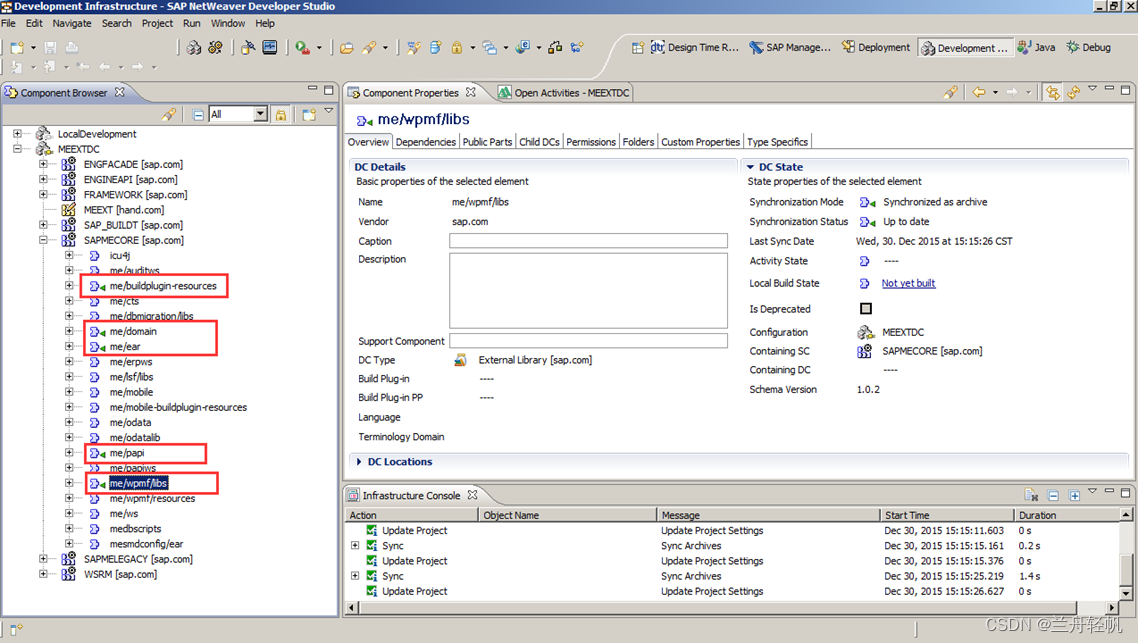Click the sync toggle icon in Component Properties toolbar

1052,92
